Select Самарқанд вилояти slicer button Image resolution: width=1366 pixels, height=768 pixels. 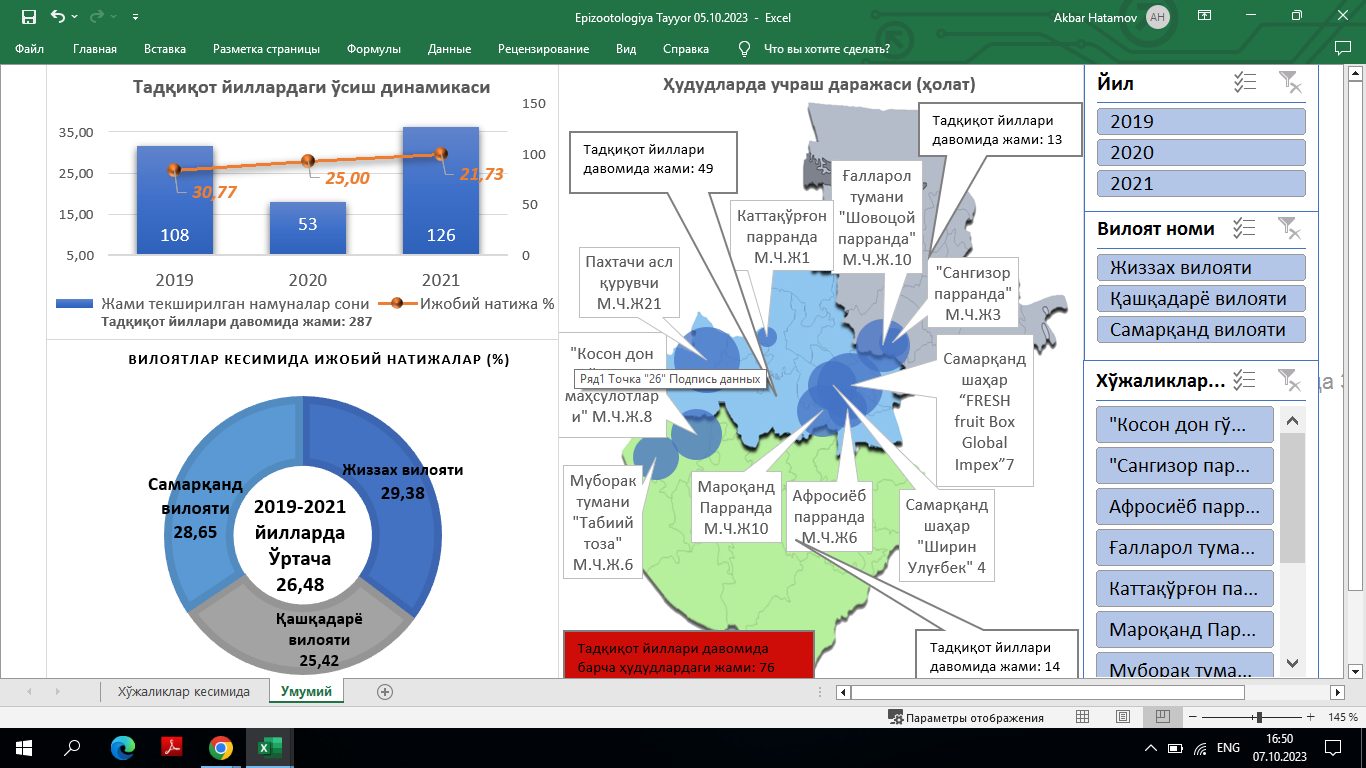coord(1201,329)
